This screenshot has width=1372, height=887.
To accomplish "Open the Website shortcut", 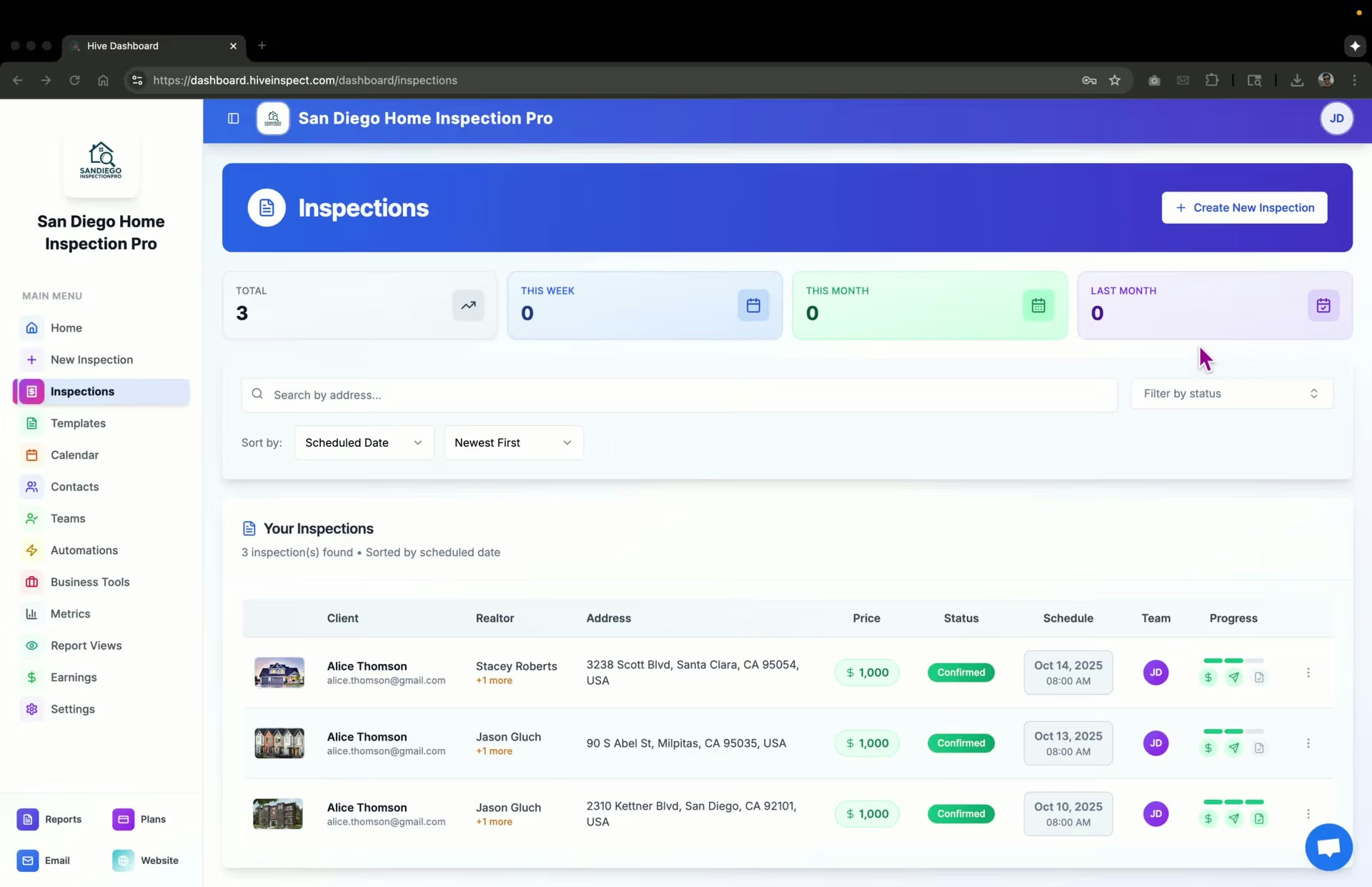I will pyautogui.click(x=146, y=861).
